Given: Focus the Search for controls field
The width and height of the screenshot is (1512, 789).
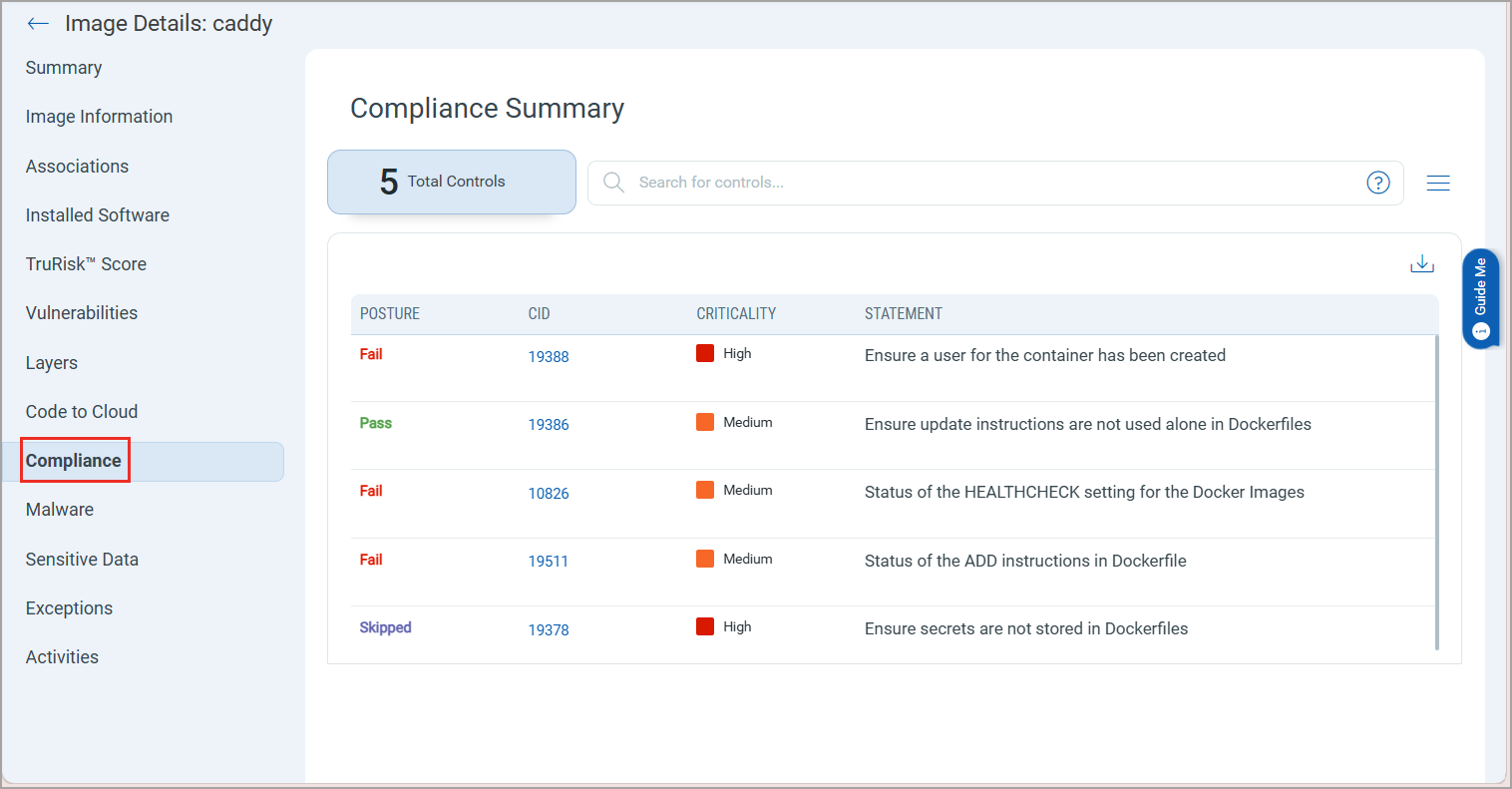Looking at the screenshot, I should (x=995, y=183).
